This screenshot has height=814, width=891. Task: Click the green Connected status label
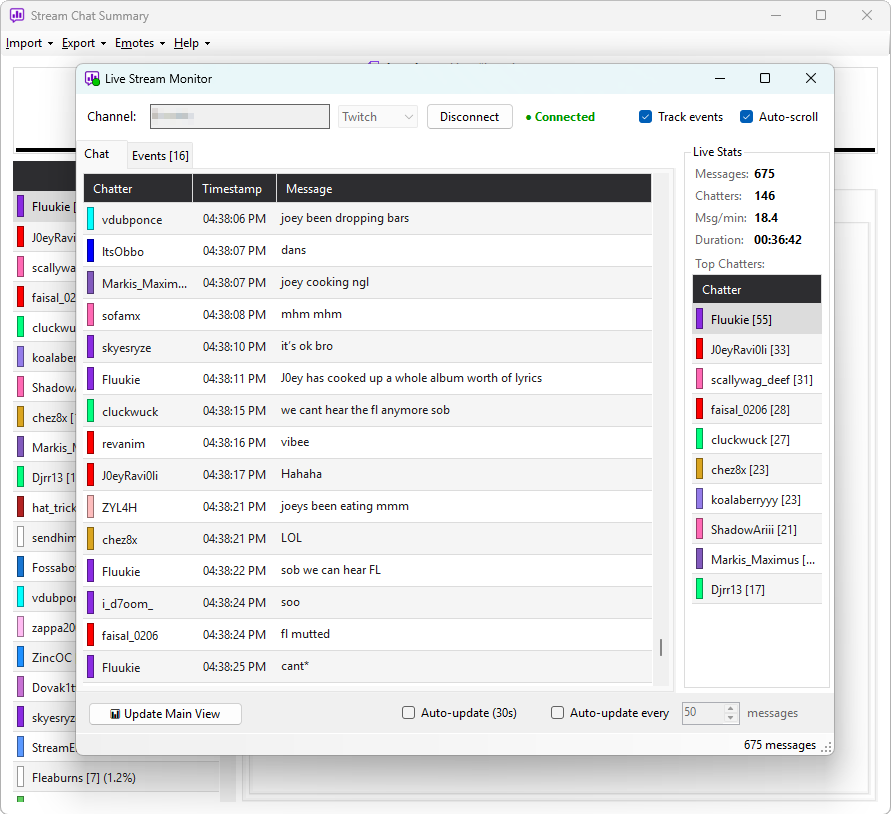(560, 117)
